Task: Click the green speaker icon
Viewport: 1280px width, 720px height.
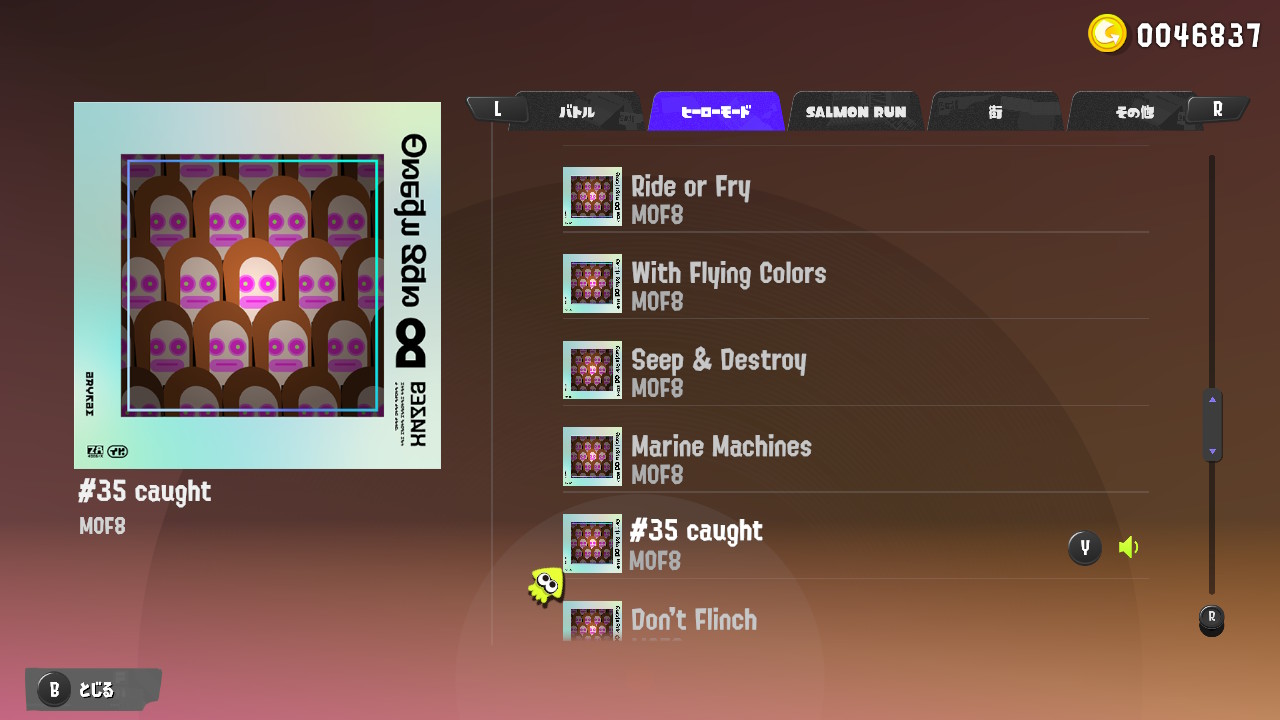Action: [1129, 547]
